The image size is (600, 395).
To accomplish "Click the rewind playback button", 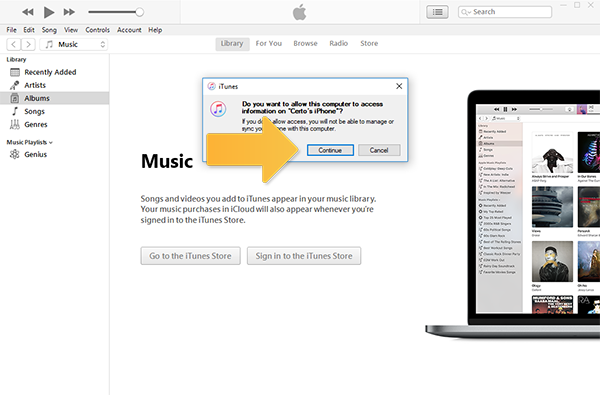I will click(x=28, y=12).
